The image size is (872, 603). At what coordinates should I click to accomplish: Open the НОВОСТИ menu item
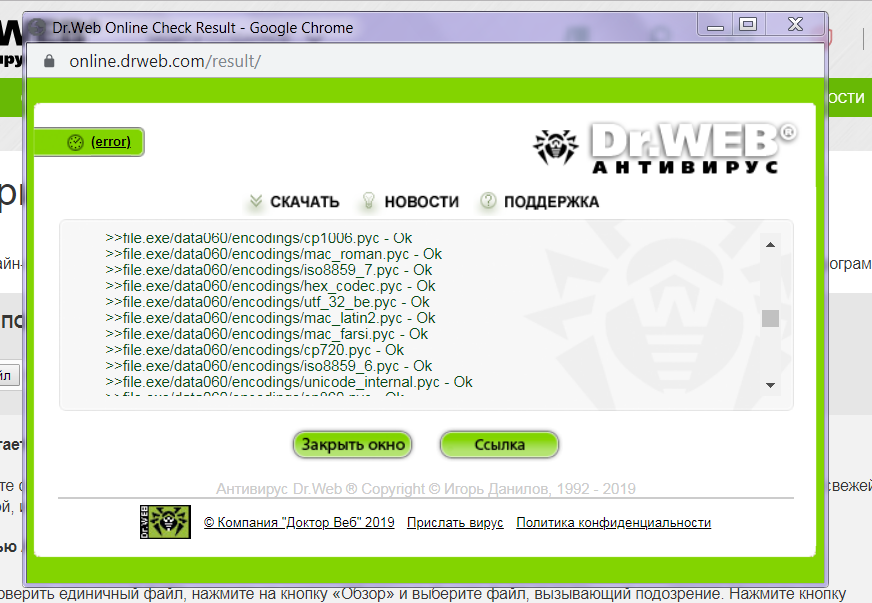point(422,202)
